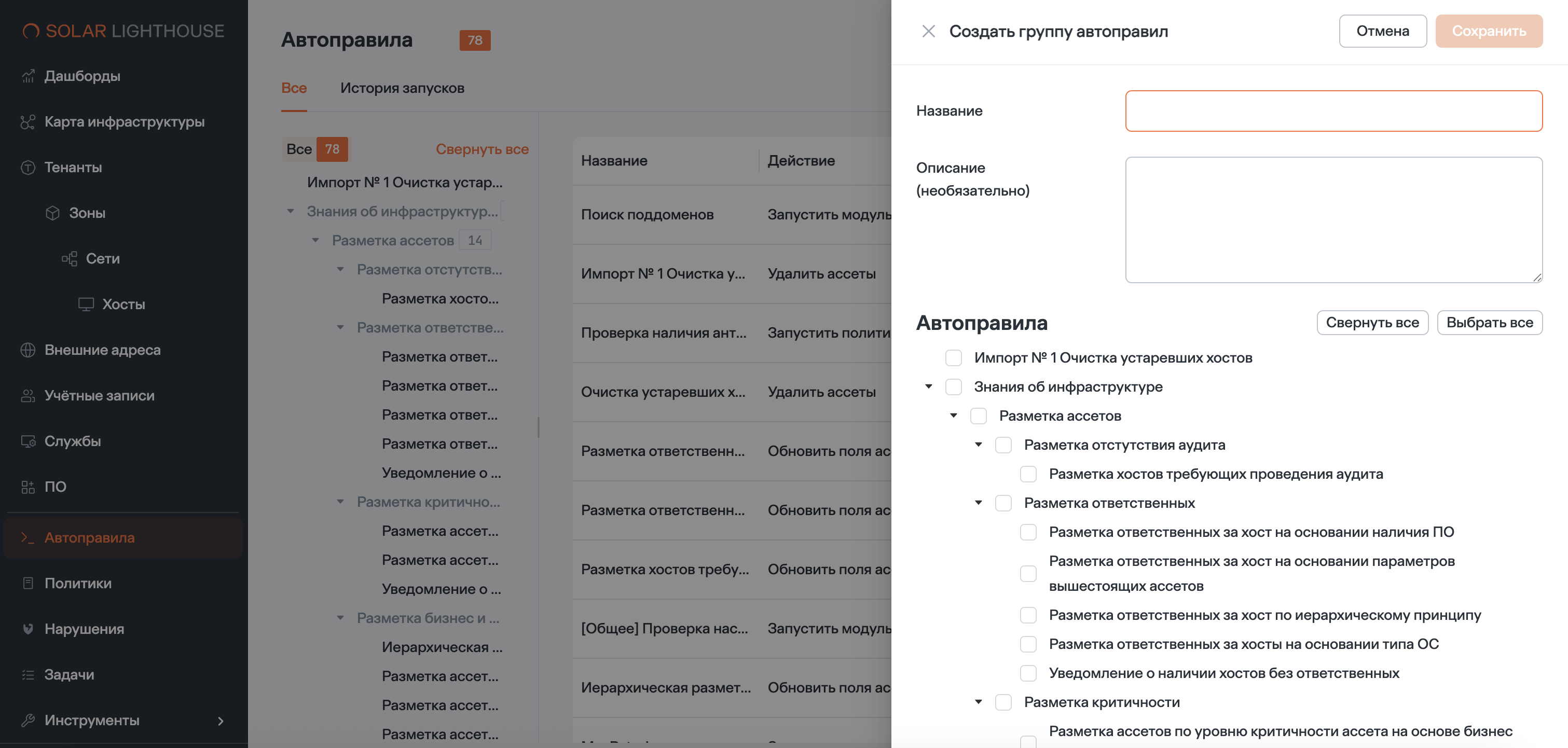Collapse Разметка ответстве... in left tree
1568x748 pixels.
[x=341, y=327]
